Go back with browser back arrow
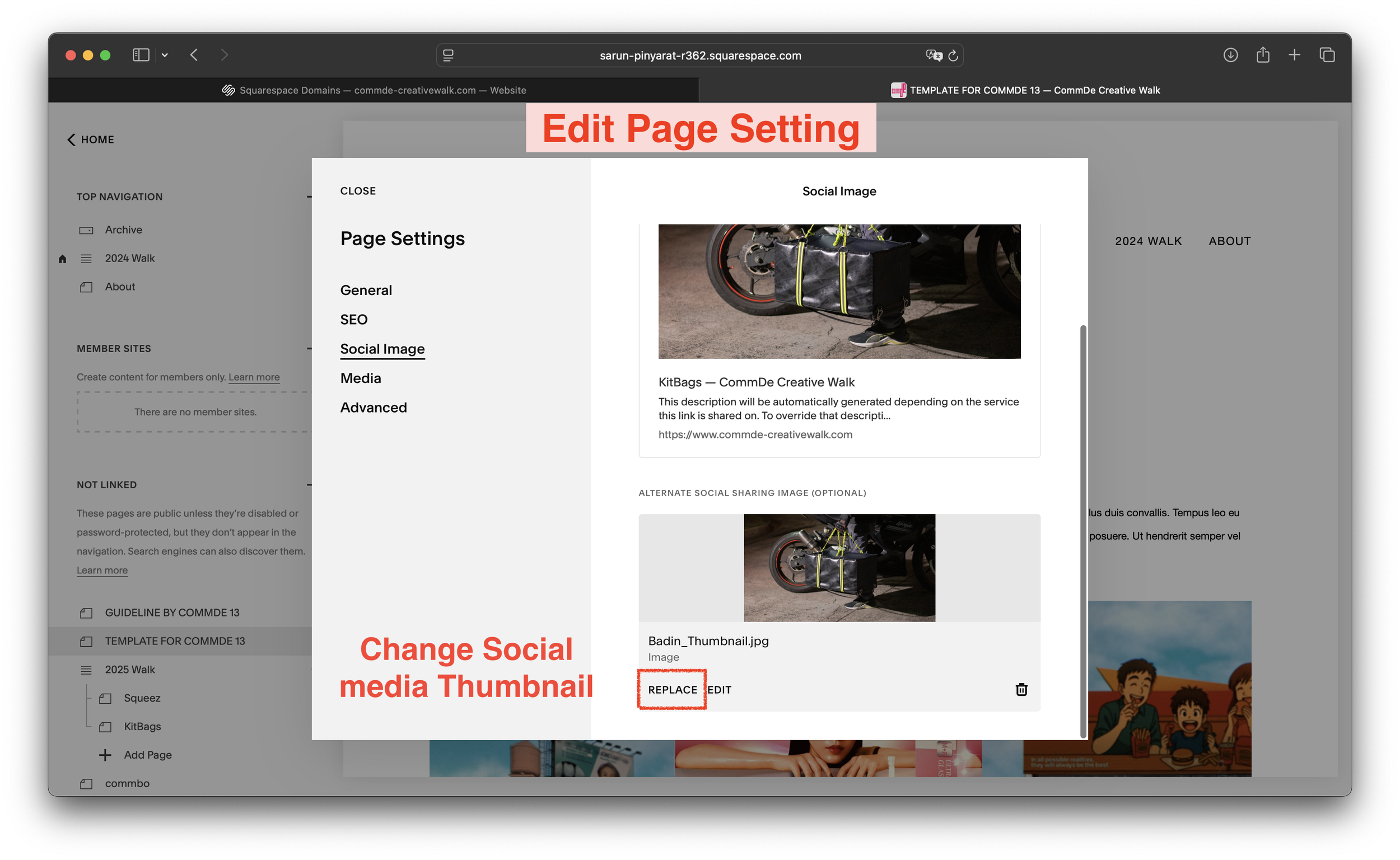Image resolution: width=1400 pixels, height=860 pixels. [194, 55]
